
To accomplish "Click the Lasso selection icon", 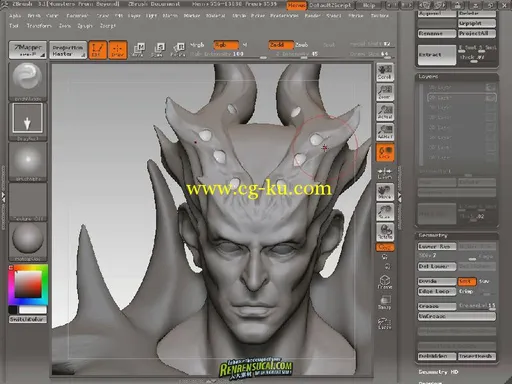I will coord(385,323).
